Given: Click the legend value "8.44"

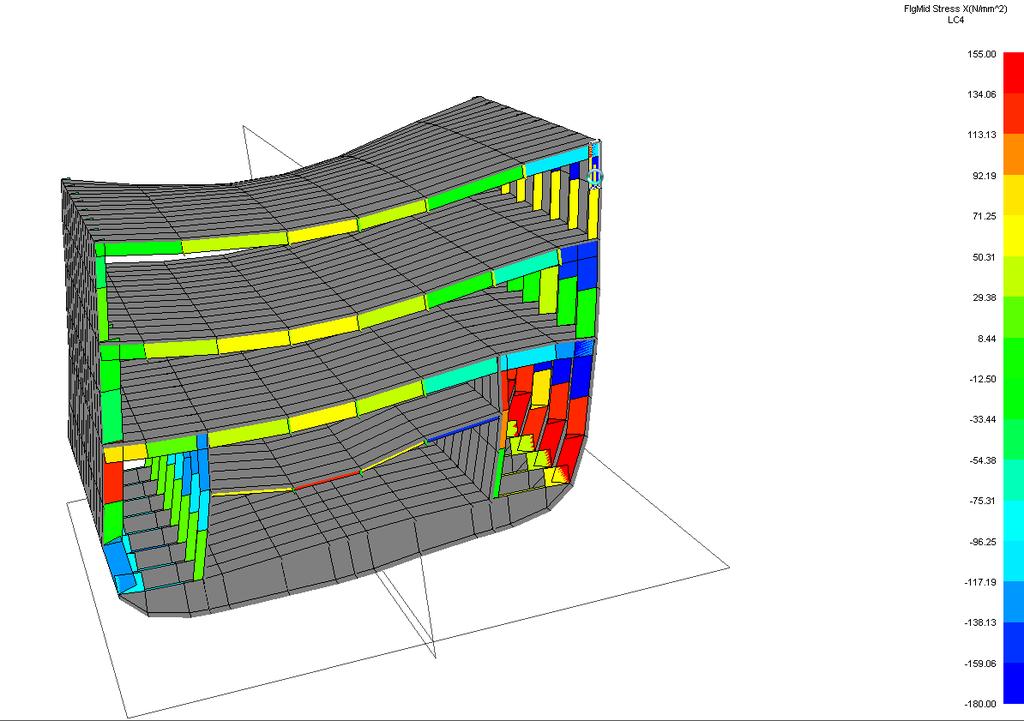Looking at the screenshot, I should 986,338.
